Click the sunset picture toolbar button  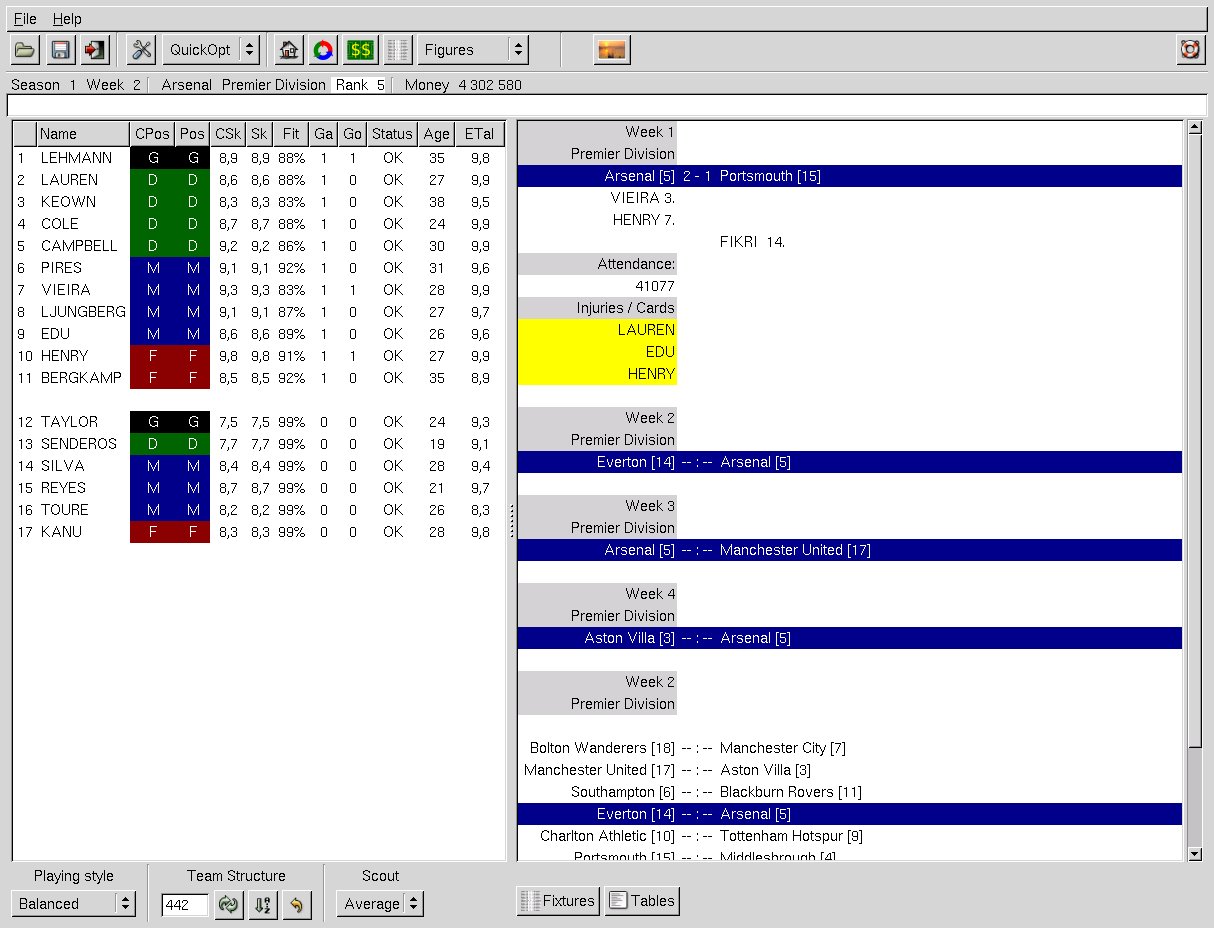pyautogui.click(x=611, y=50)
